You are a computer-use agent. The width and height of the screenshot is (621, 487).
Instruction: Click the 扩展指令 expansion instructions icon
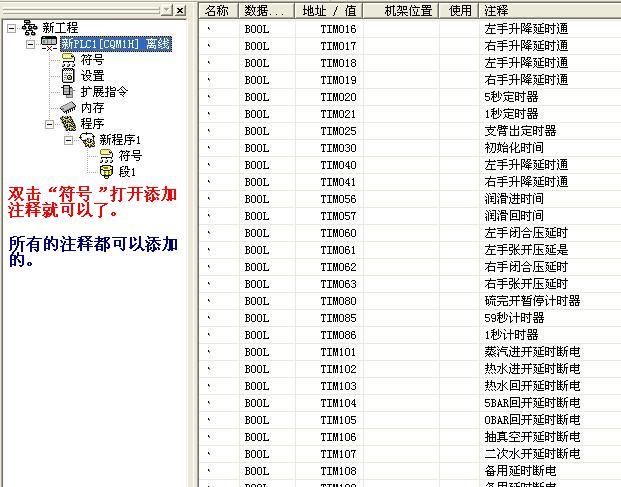click(68, 92)
